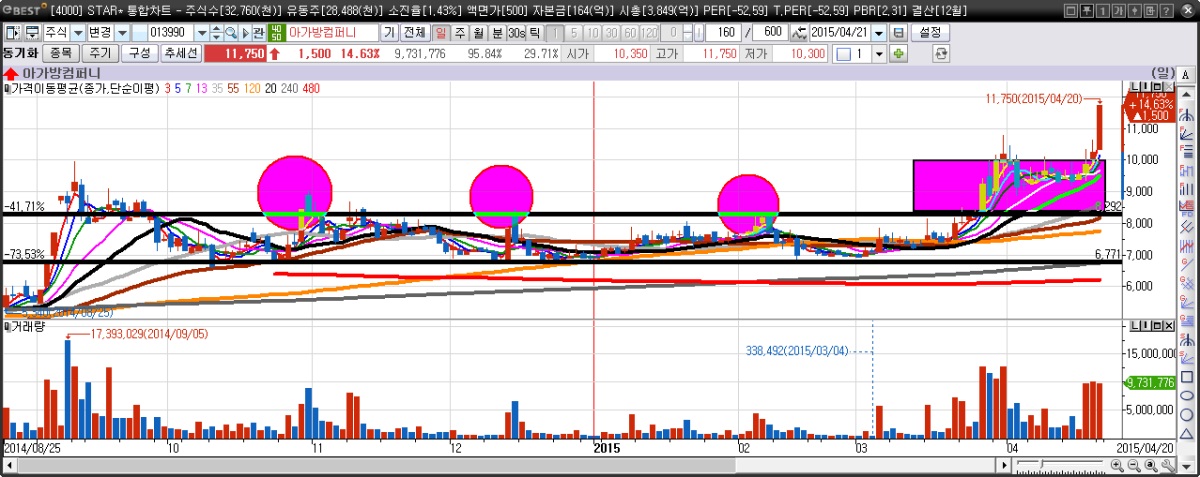
Task: Adjust the zoom slider at the chart bottom
Action: 1041,464
